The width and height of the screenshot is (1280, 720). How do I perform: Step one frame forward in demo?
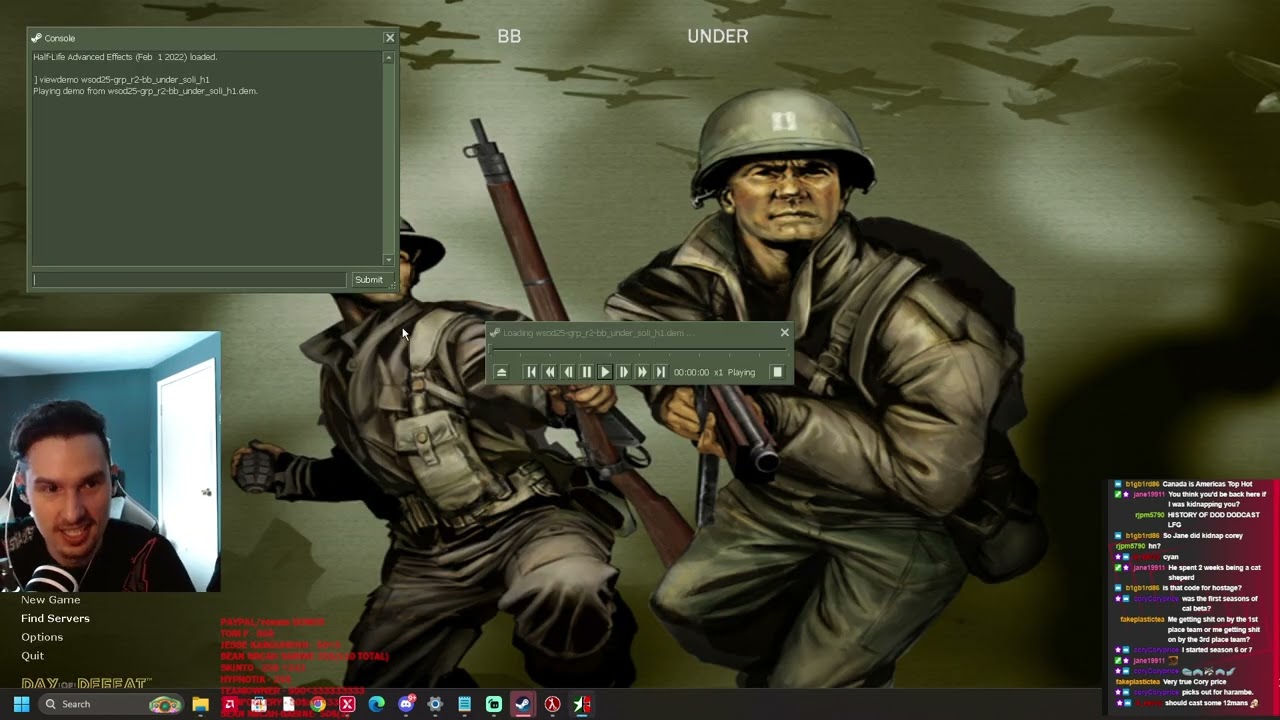623,372
